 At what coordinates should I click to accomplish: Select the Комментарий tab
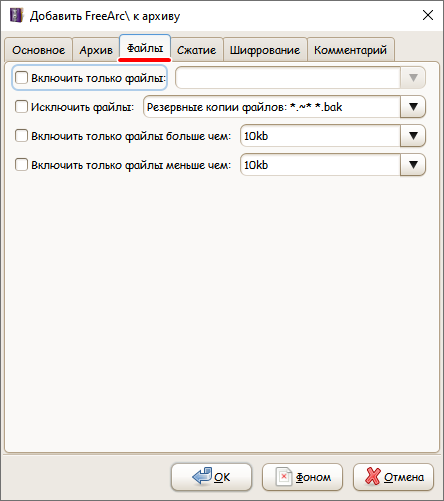pos(350,50)
